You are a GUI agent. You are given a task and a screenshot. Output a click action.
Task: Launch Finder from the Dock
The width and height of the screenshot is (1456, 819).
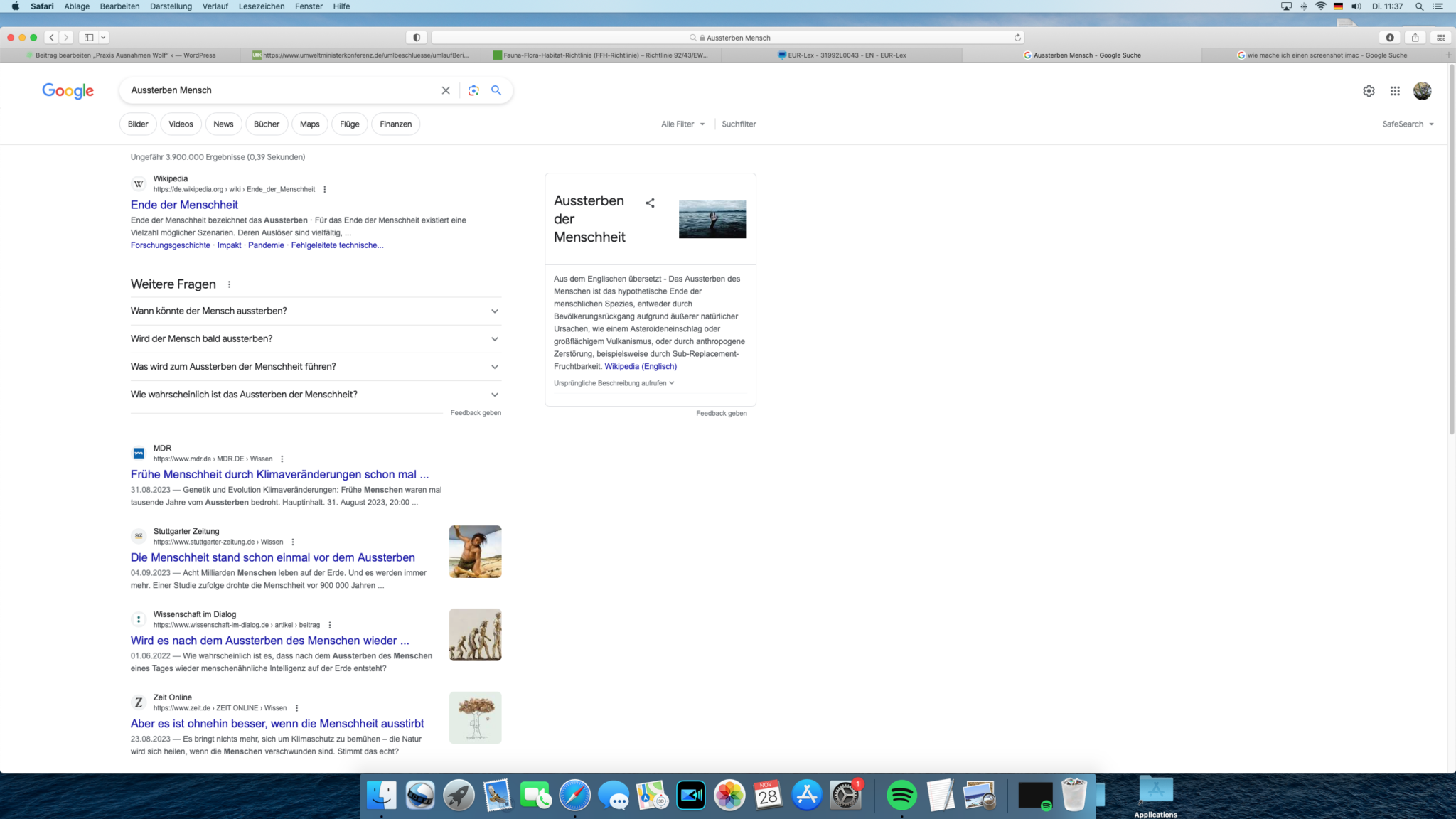(x=382, y=795)
